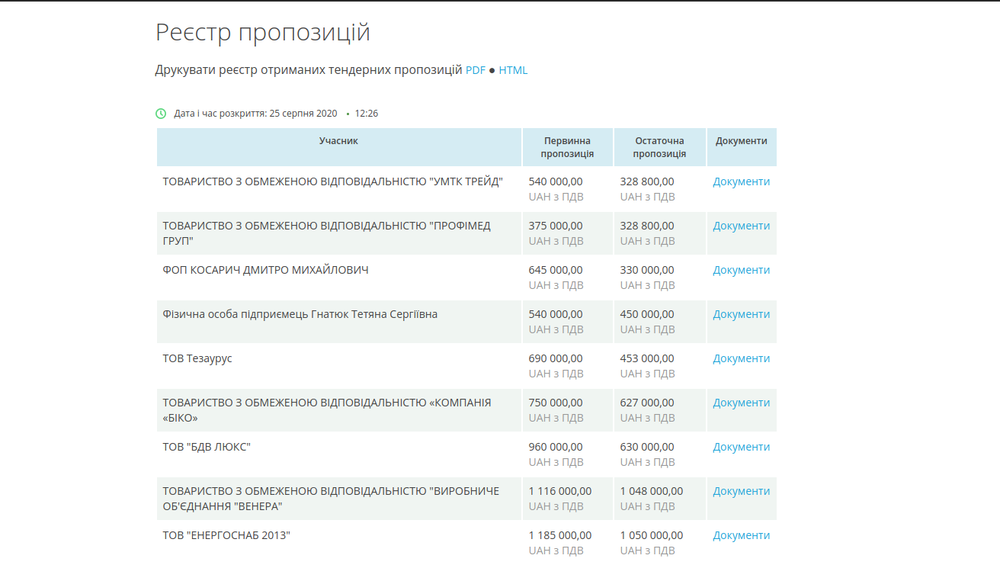Click initial bid 375 000,00
The width and height of the screenshot is (1000, 581).
555,226
